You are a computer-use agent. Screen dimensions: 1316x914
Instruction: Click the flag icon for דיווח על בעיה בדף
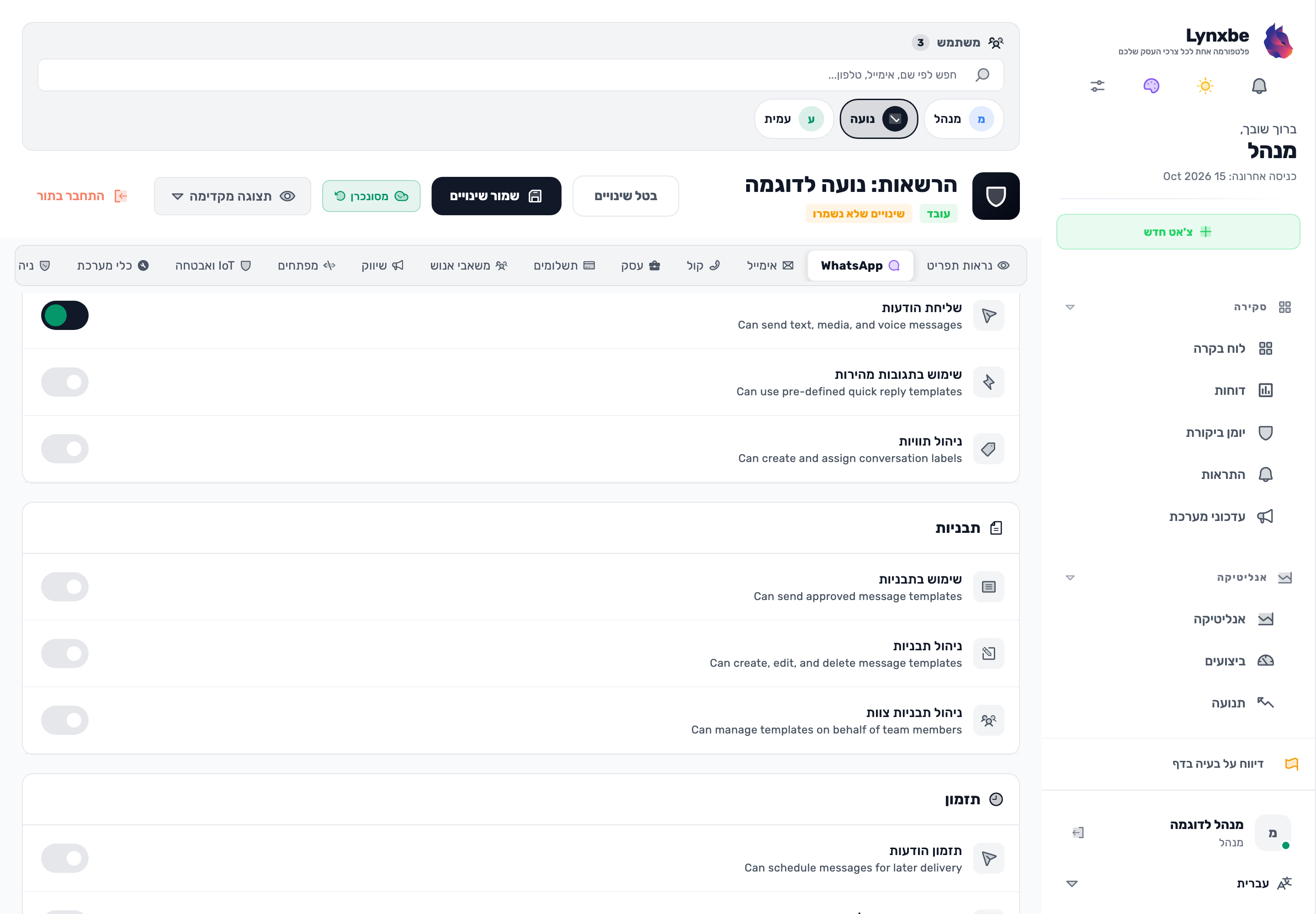click(1291, 763)
